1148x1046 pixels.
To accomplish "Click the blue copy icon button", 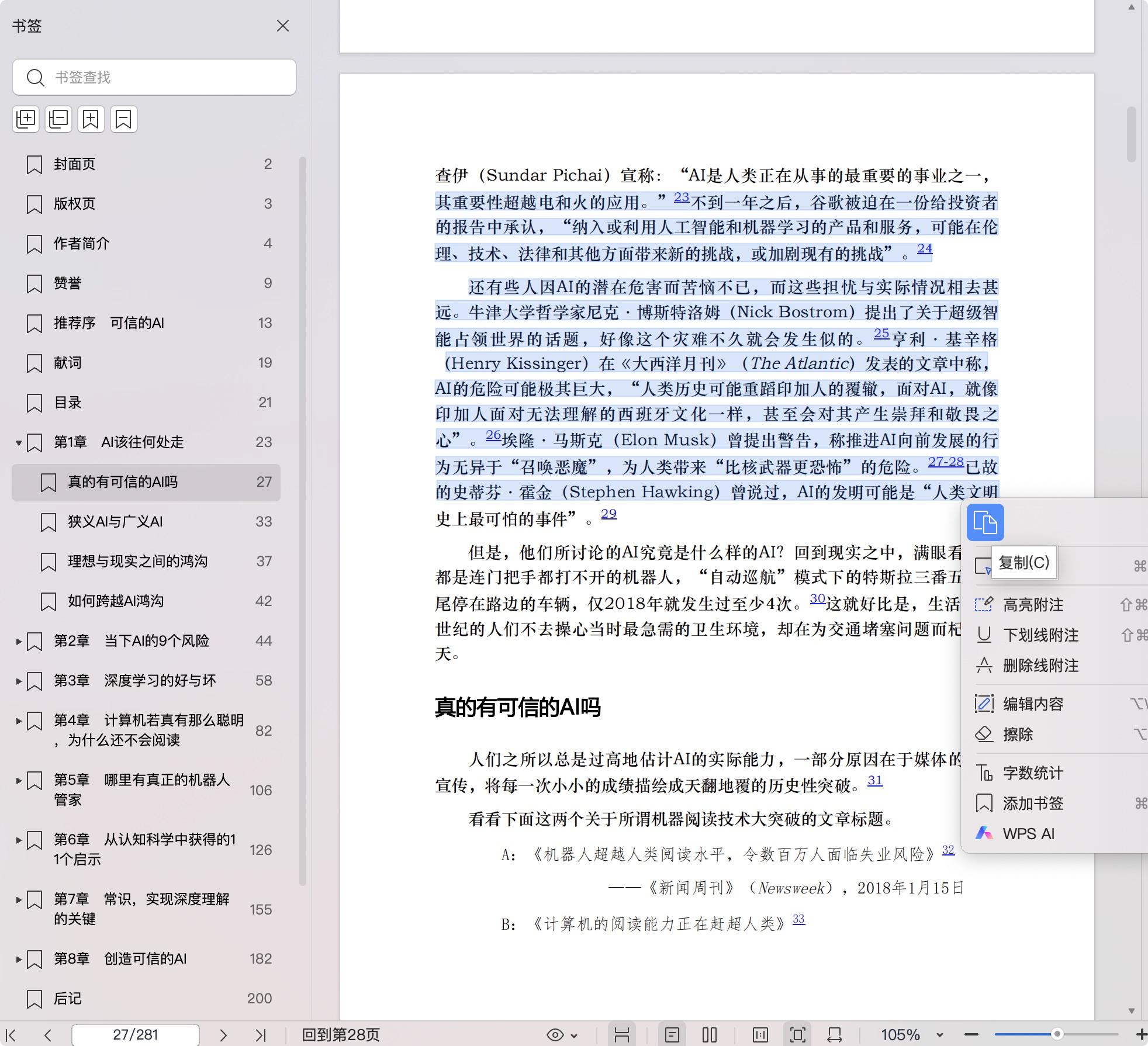I will [x=986, y=522].
